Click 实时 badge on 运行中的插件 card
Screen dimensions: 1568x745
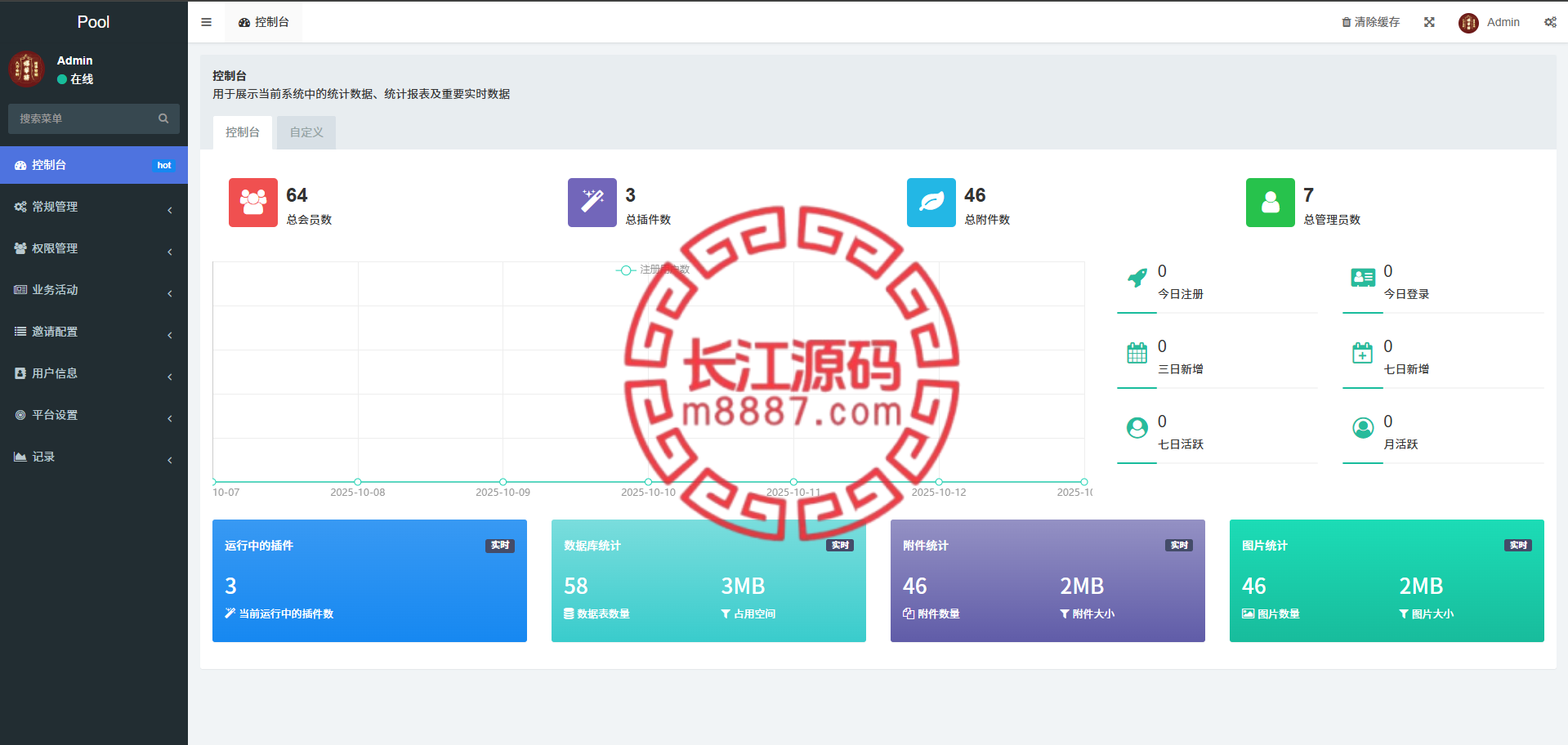click(500, 546)
